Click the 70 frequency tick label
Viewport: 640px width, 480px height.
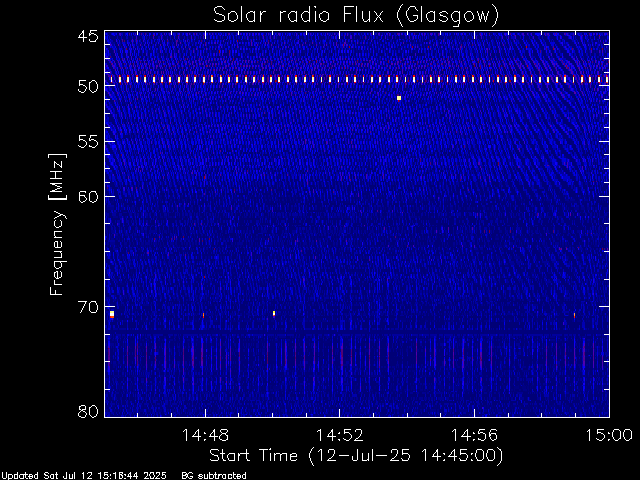(88, 307)
